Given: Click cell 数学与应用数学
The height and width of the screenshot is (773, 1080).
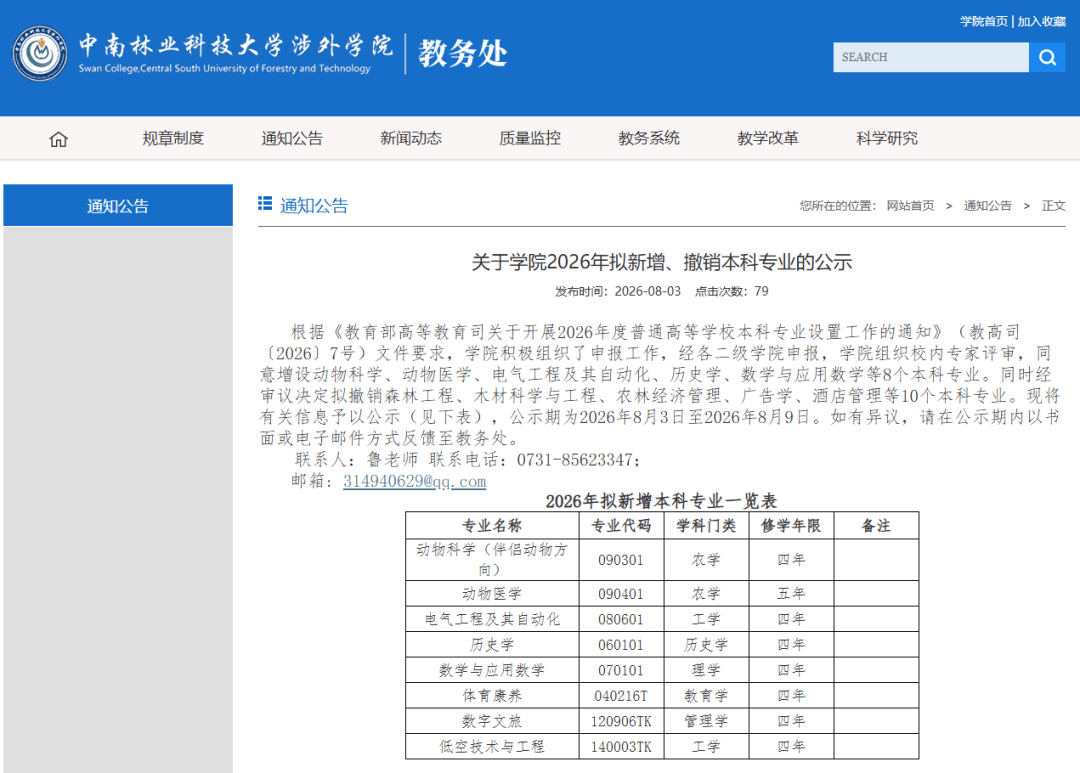Looking at the screenshot, I should pyautogui.click(x=492, y=670).
